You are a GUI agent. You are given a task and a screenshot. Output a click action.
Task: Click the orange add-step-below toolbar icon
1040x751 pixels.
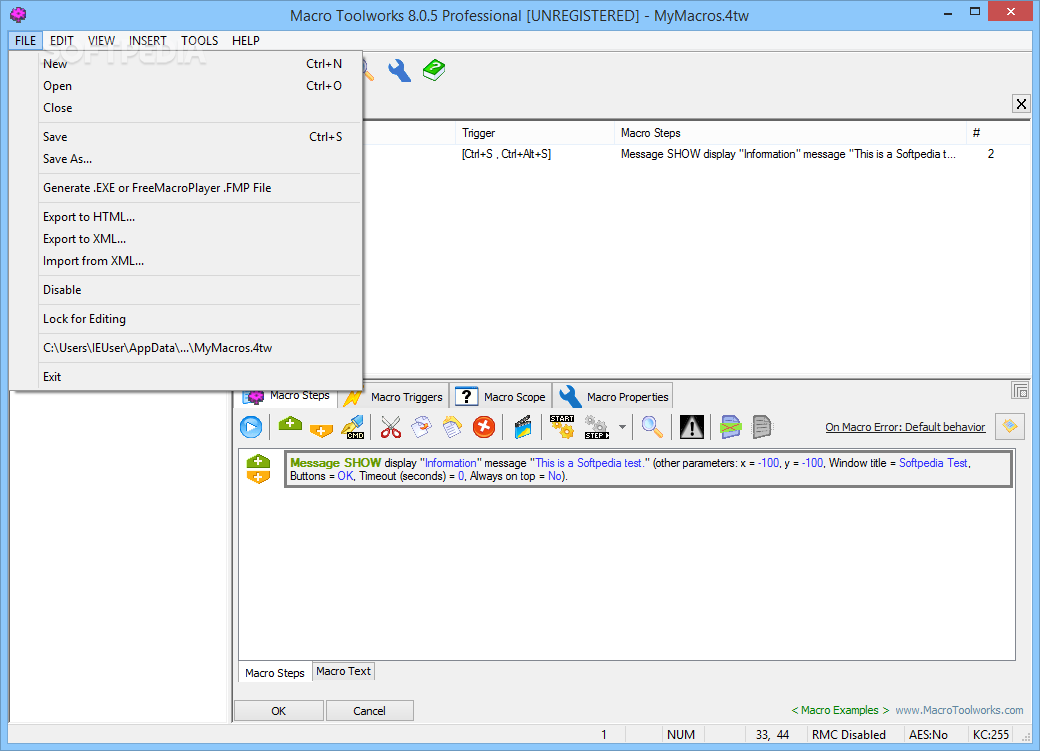point(321,430)
